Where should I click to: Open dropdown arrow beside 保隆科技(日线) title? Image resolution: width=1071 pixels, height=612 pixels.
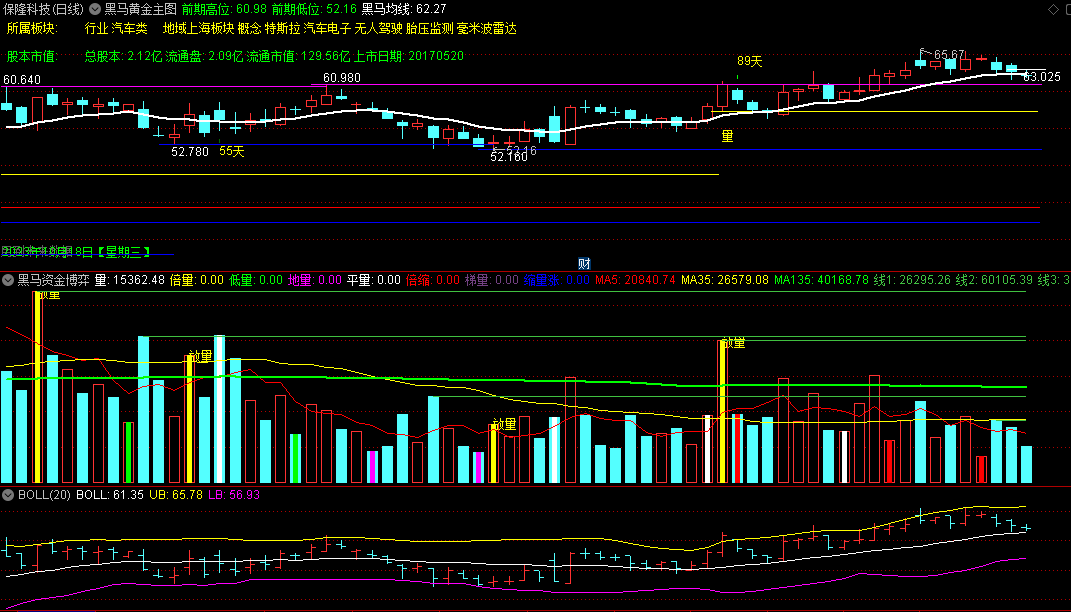(x=95, y=9)
